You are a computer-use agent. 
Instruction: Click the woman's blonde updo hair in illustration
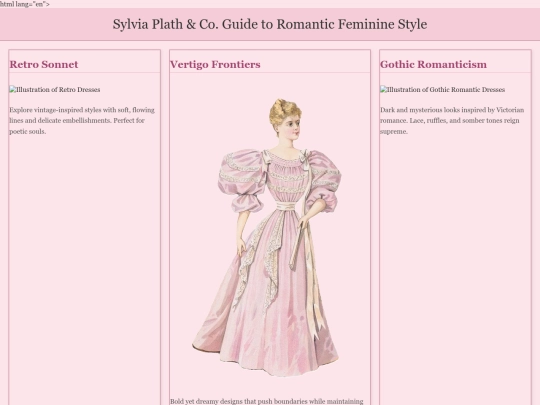284,111
